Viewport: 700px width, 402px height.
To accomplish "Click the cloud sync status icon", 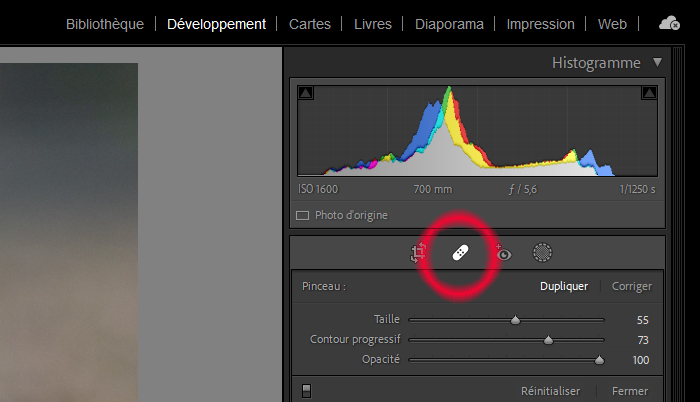I will 670,23.
